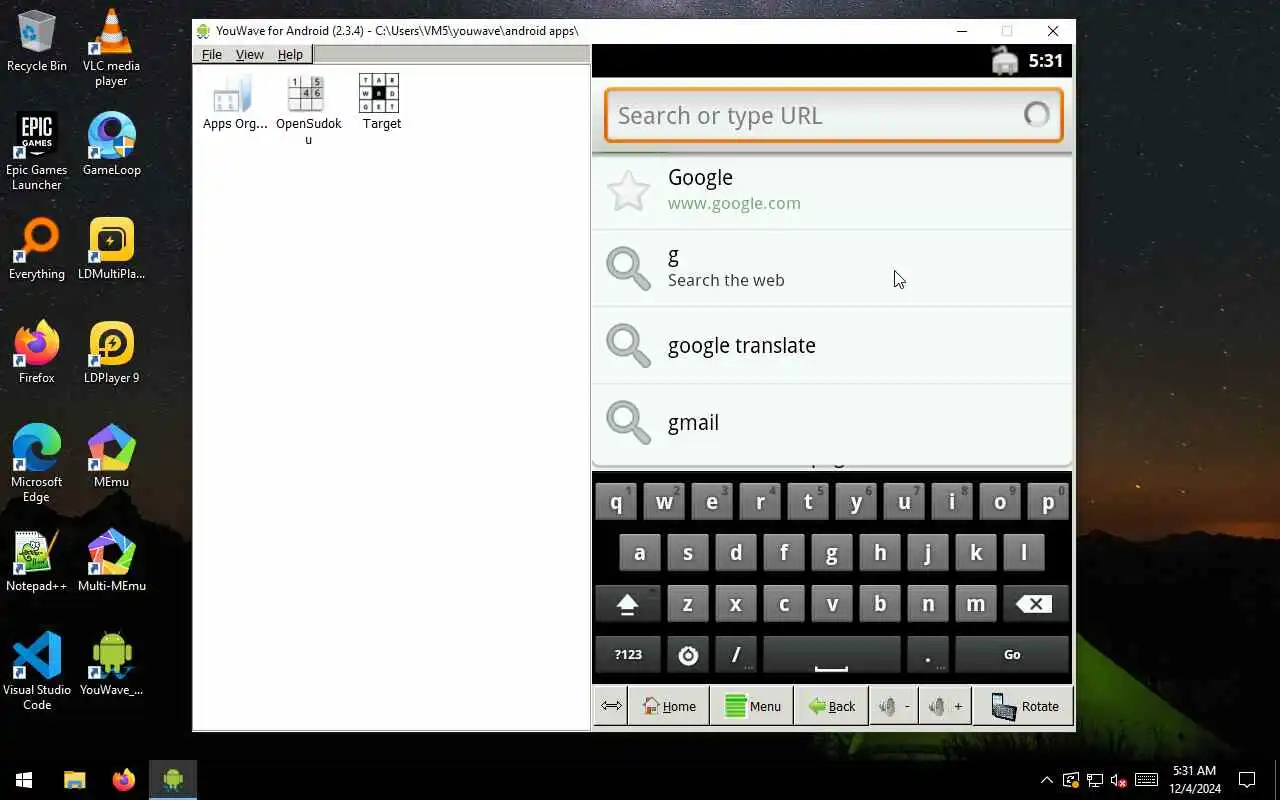Screen dimensions: 1280x800
Task: Click the volume up button
Action: (945, 706)
